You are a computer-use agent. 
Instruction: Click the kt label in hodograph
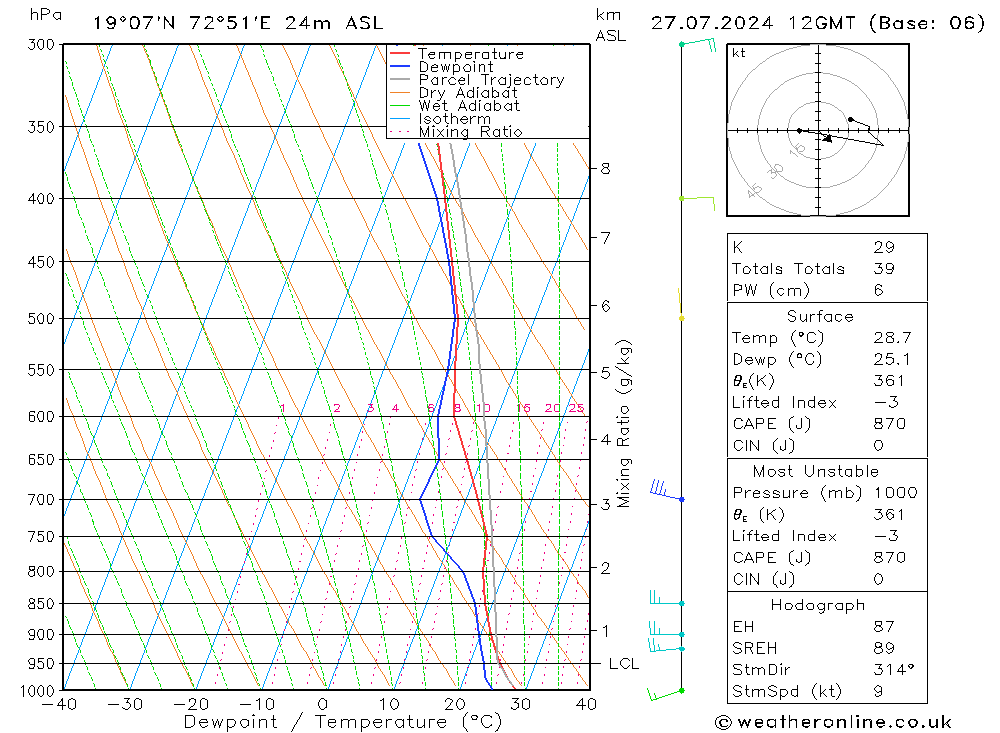click(739, 53)
